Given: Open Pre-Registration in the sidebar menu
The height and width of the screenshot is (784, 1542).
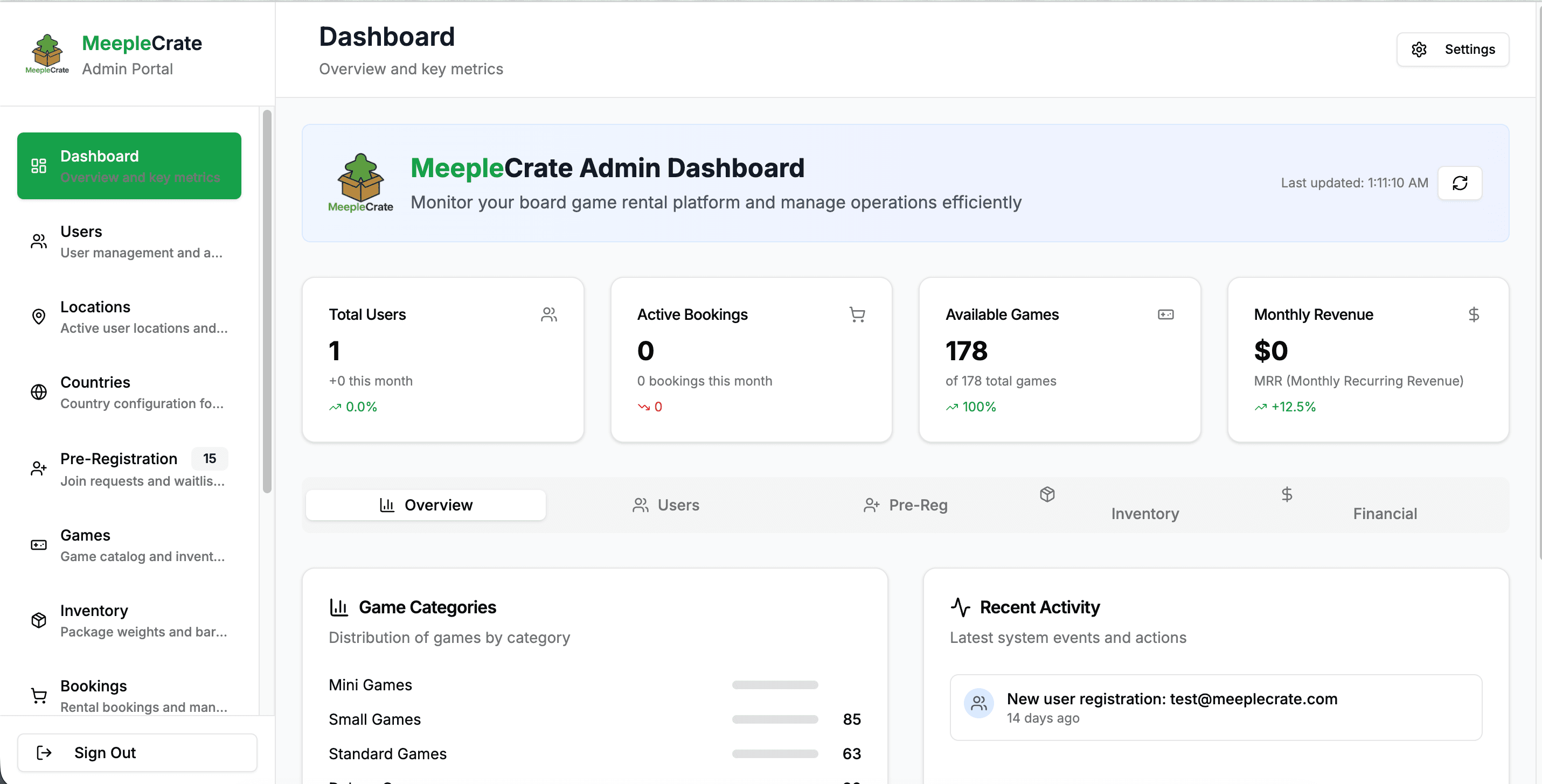Looking at the screenshot, I should (129, 468).
